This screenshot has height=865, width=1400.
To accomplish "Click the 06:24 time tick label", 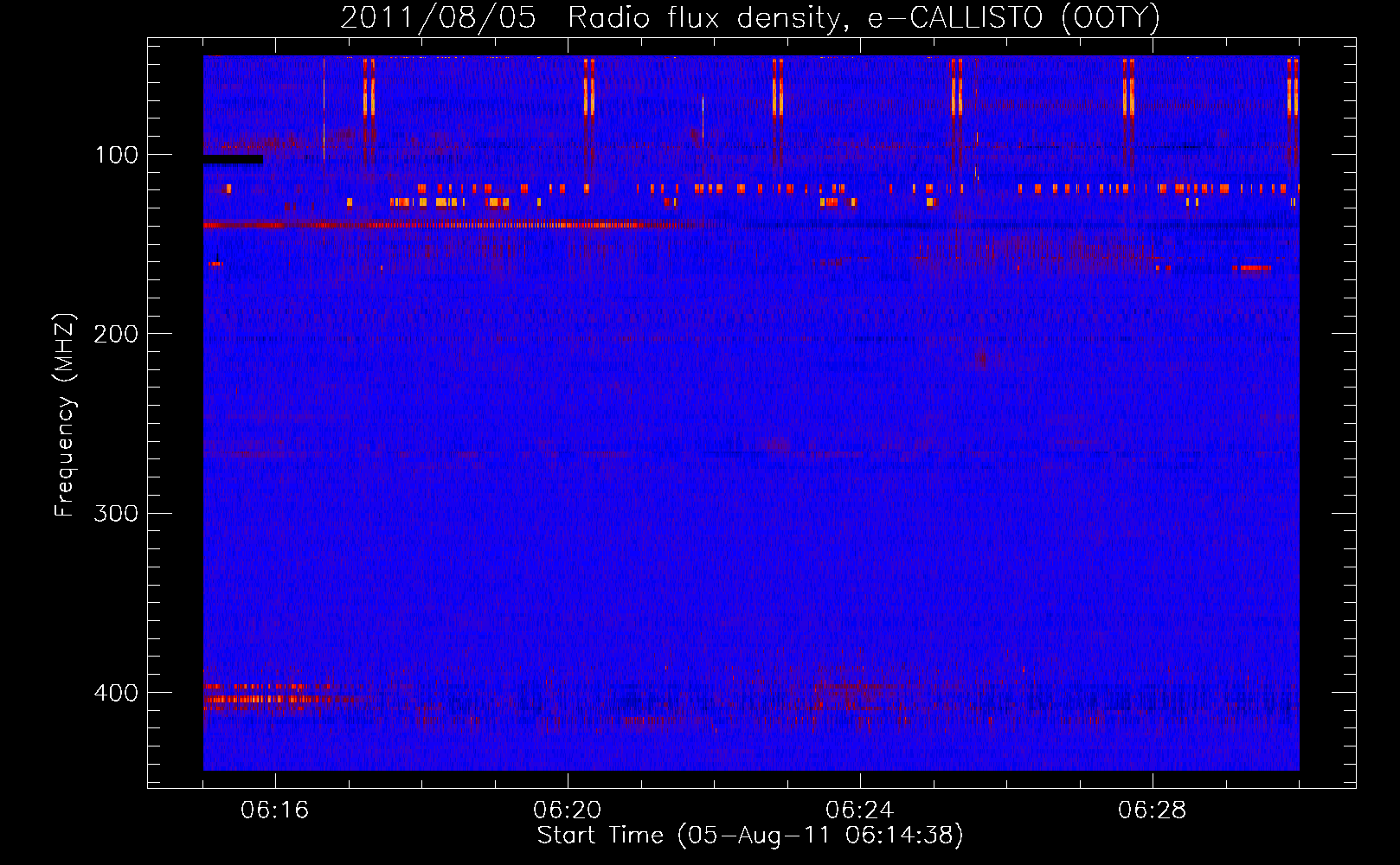I will [859, 811].
